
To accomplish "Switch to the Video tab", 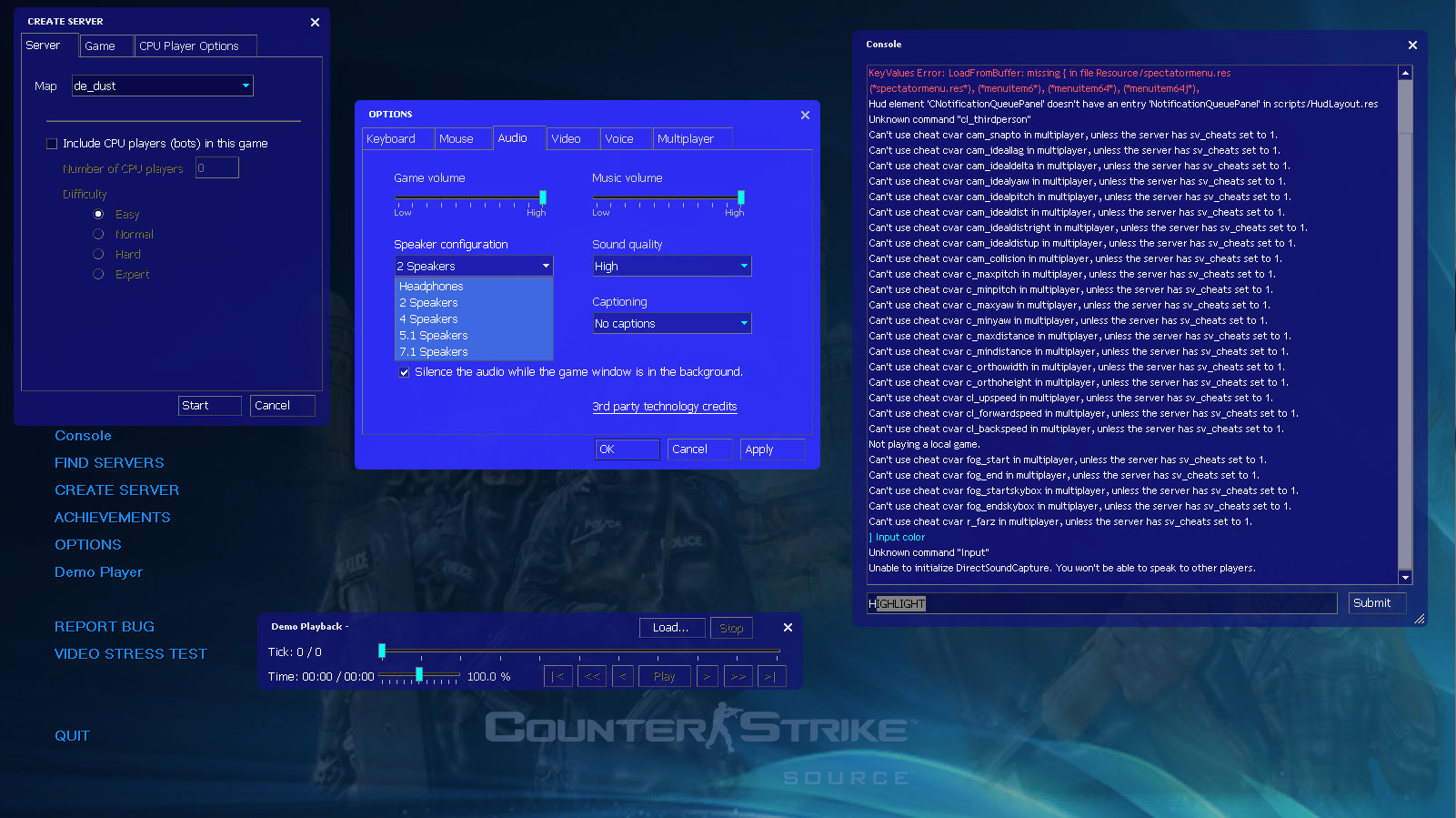I will pos(573,138).
